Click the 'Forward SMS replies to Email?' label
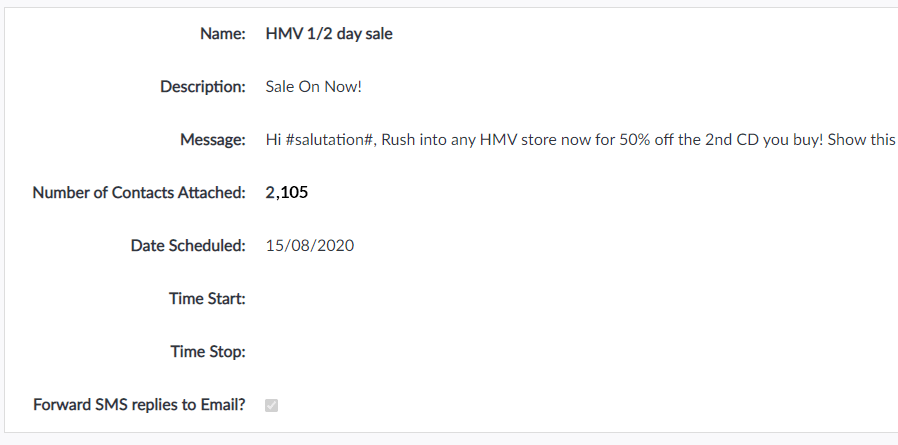898x445 pixels. click(139, 405)
